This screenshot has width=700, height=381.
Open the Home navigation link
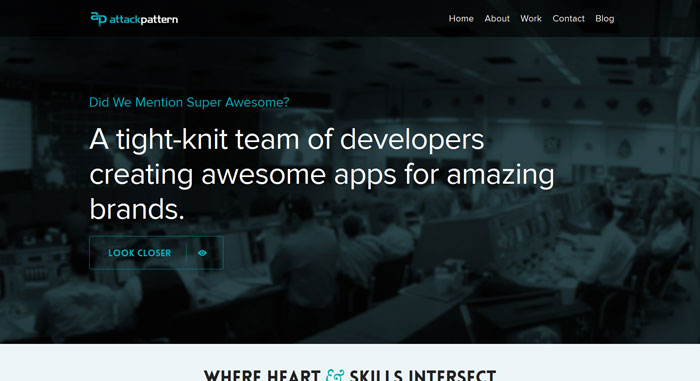(x=461, y=19)
